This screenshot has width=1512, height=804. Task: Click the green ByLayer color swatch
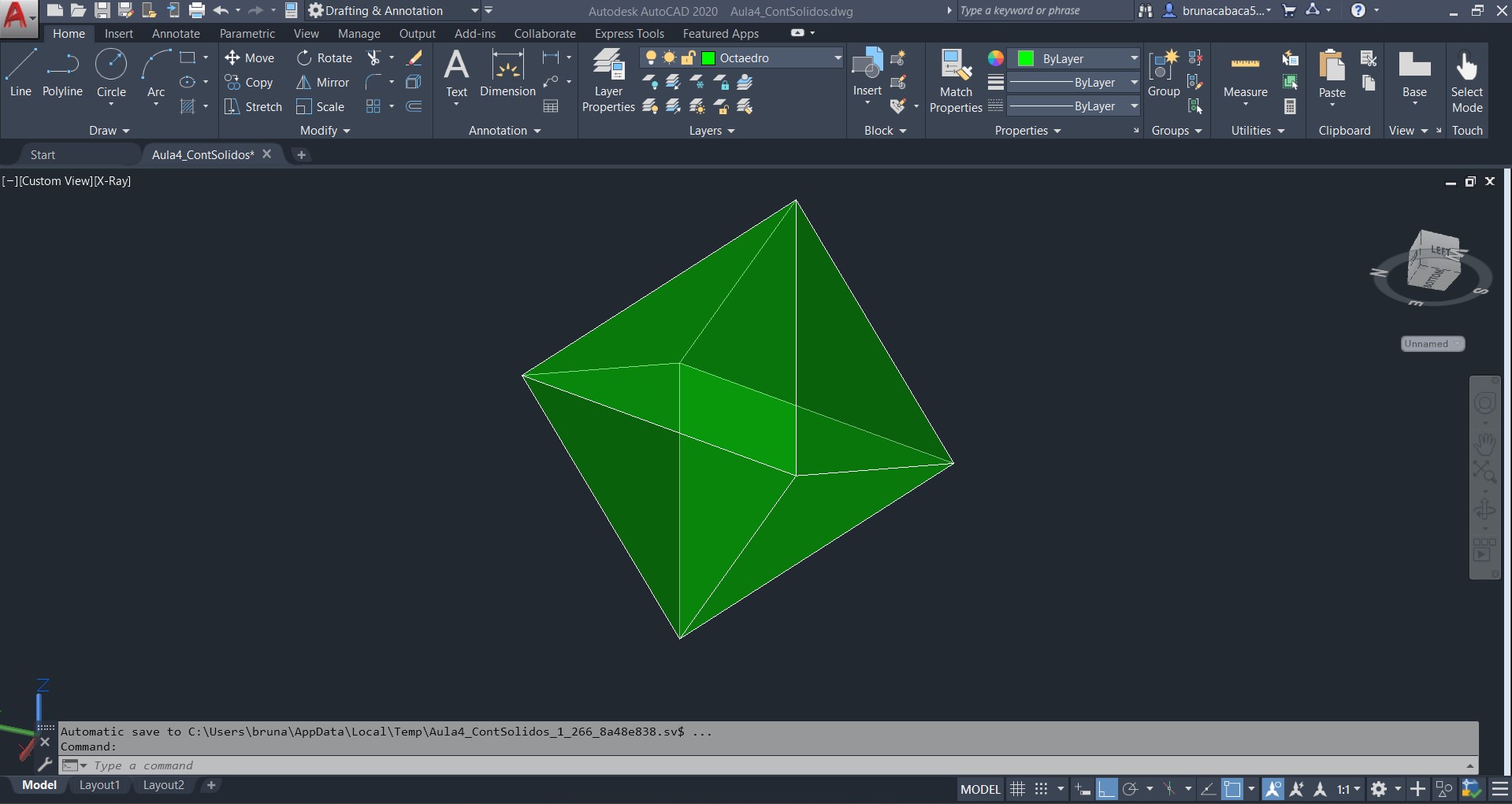[x=1026, y=58]
